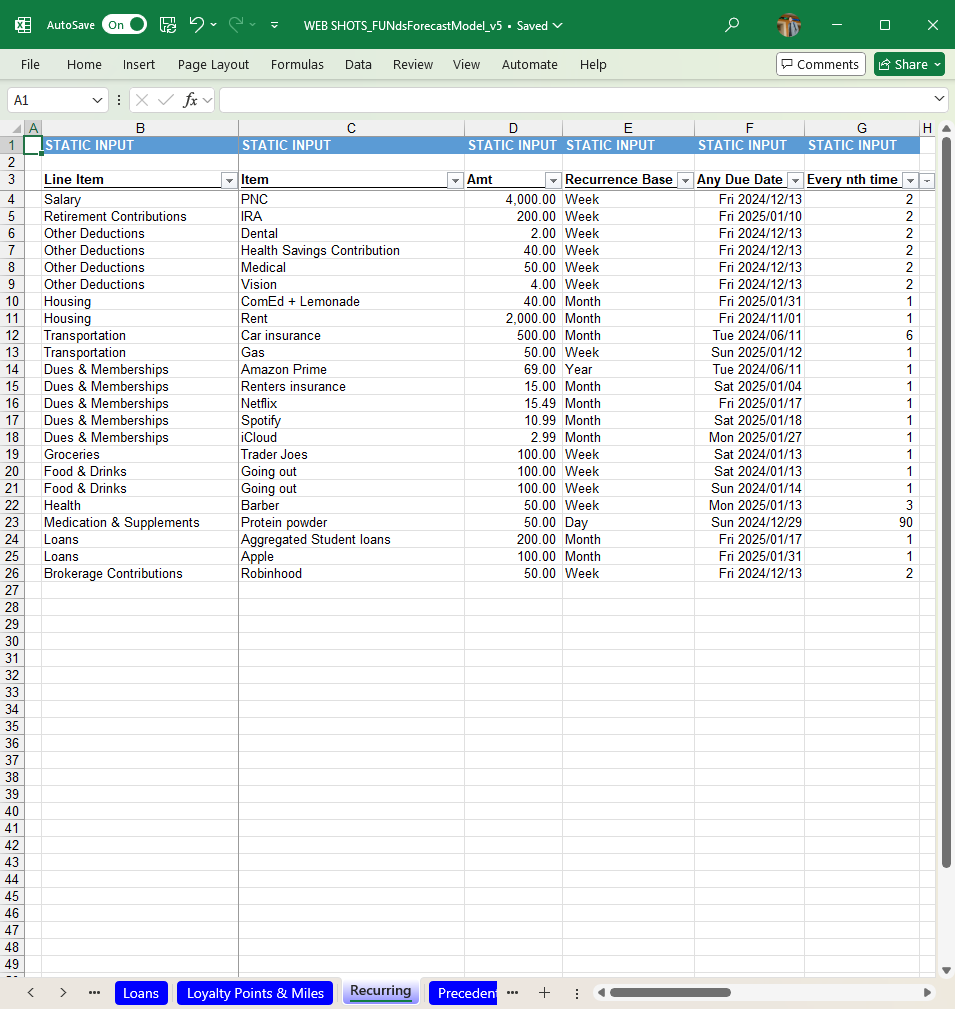The image size is (955, 1009).
Task: Click the Amazon Prime cell
Action: pos(351,369)
